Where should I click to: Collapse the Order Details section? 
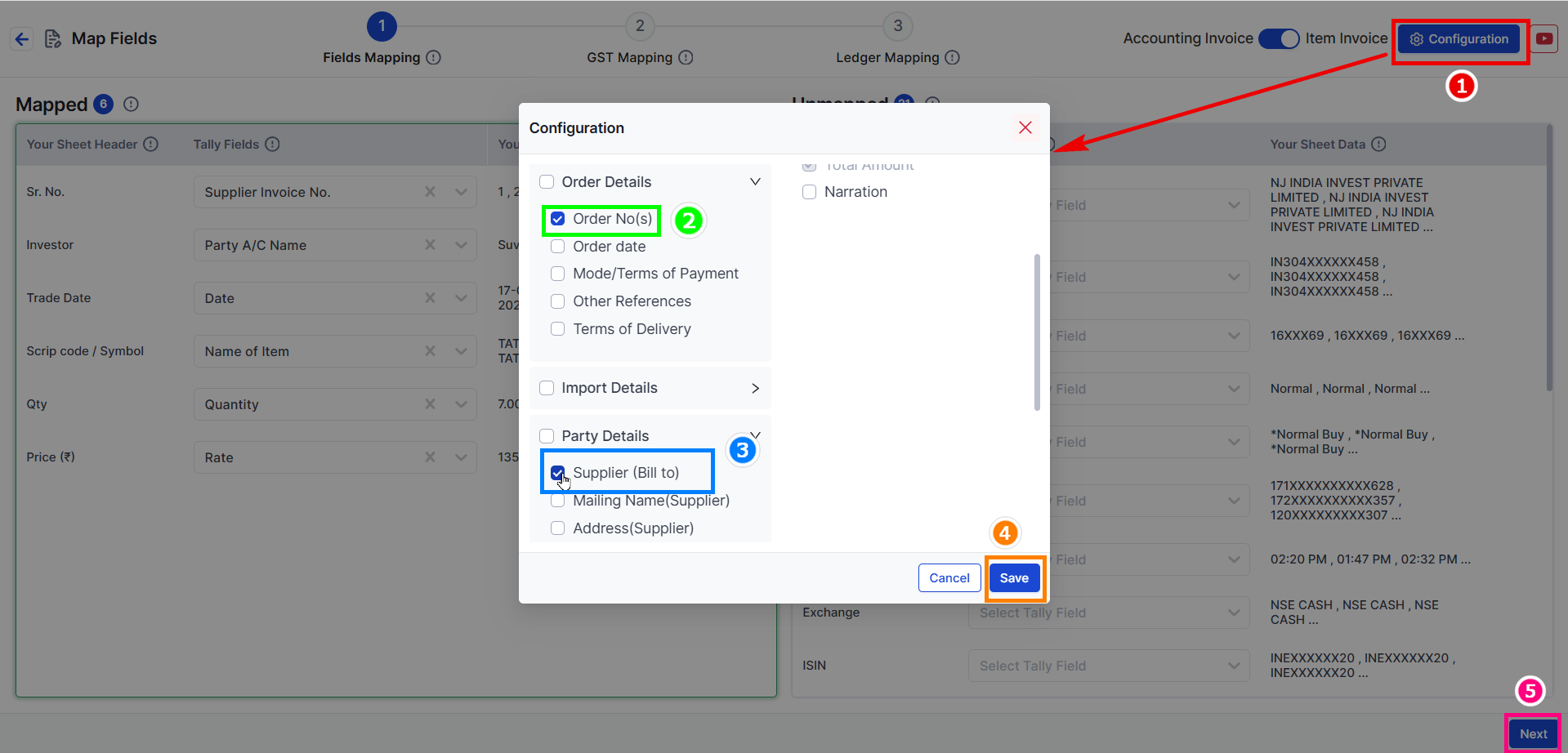click(x=755, y=181)
